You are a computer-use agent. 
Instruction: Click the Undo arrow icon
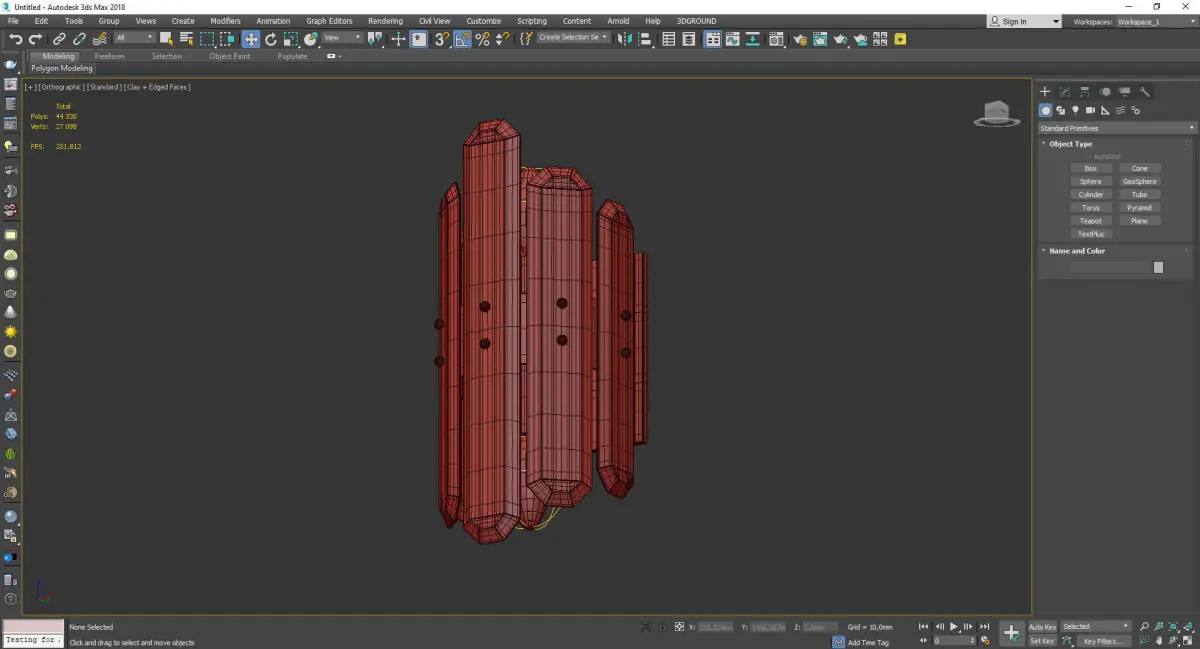click(15, 39)
